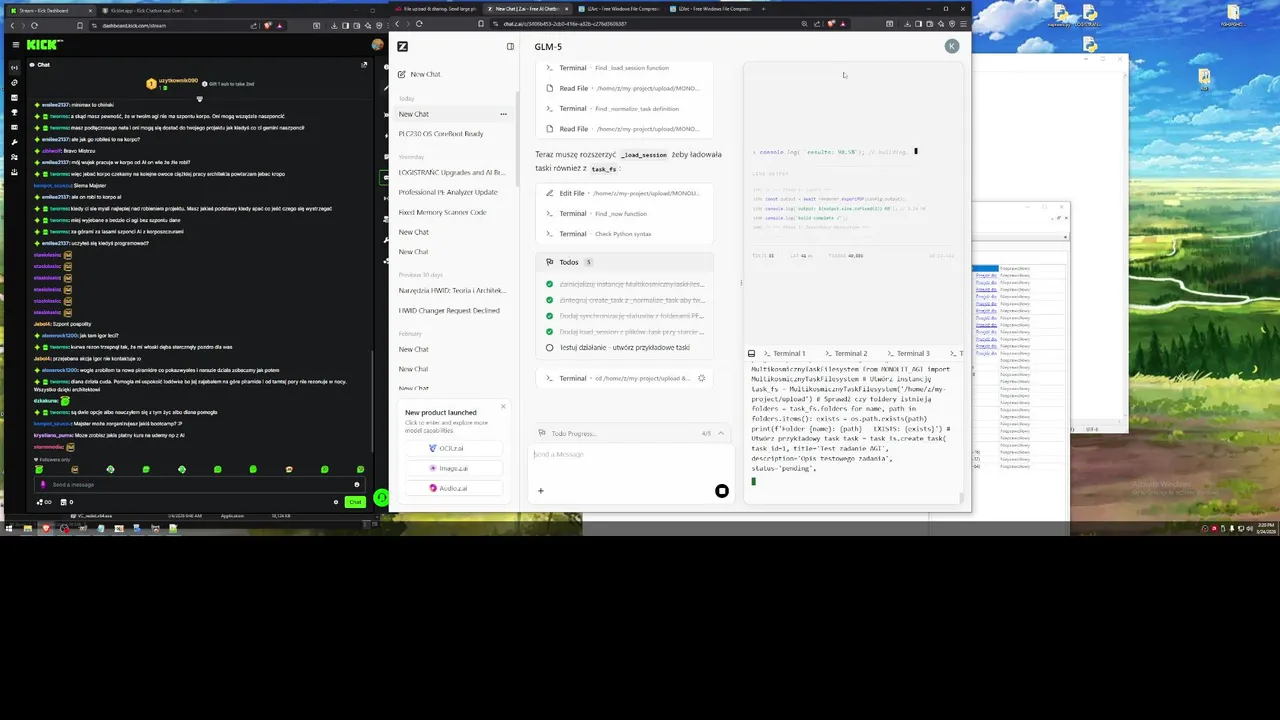Open 'Fixed Memory Scanner Code' chat
The width and height of the screenshot is (1280, 720).
click(442, 212)
